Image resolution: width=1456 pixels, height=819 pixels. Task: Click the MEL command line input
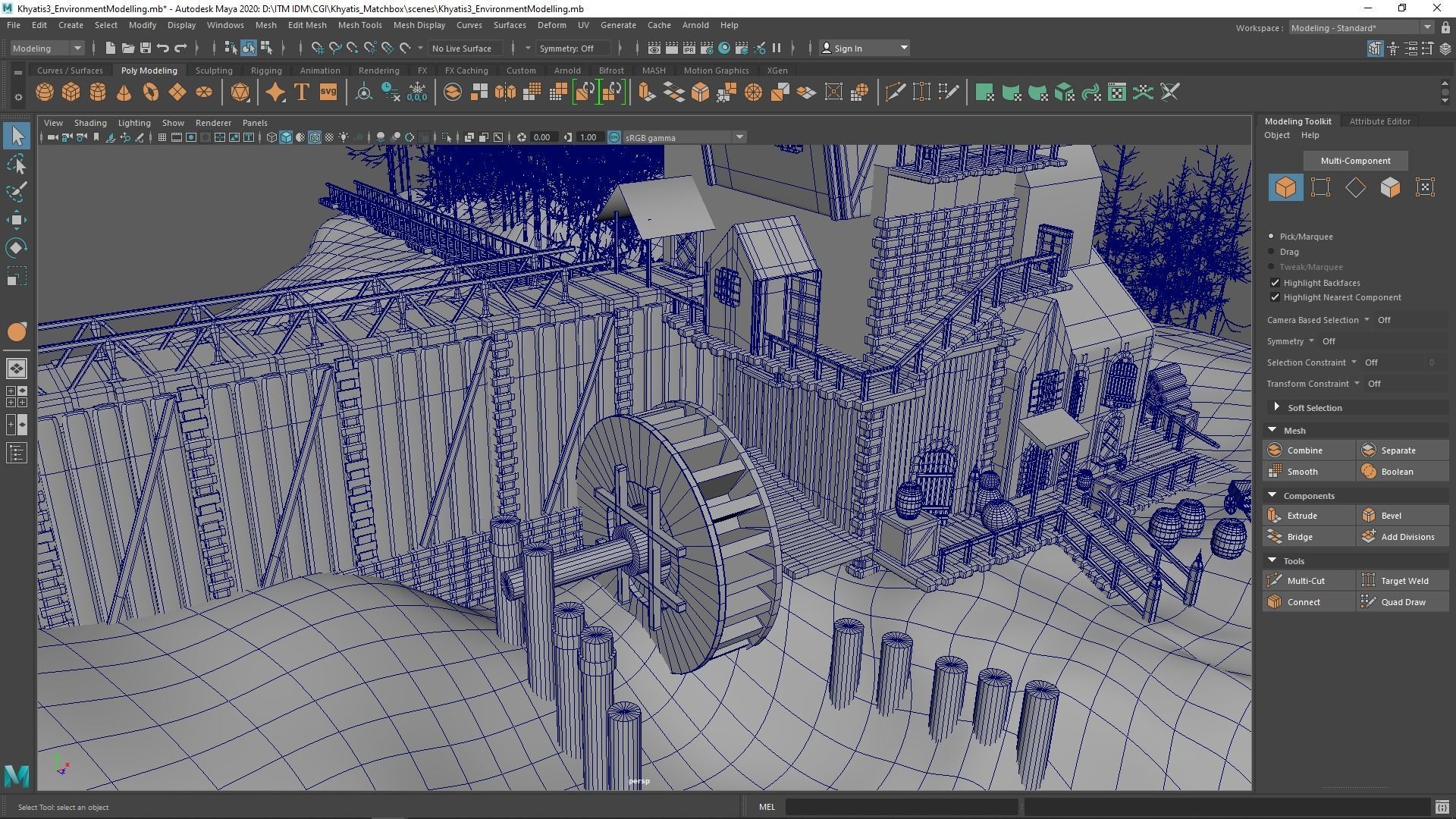(x=901, y=807)
